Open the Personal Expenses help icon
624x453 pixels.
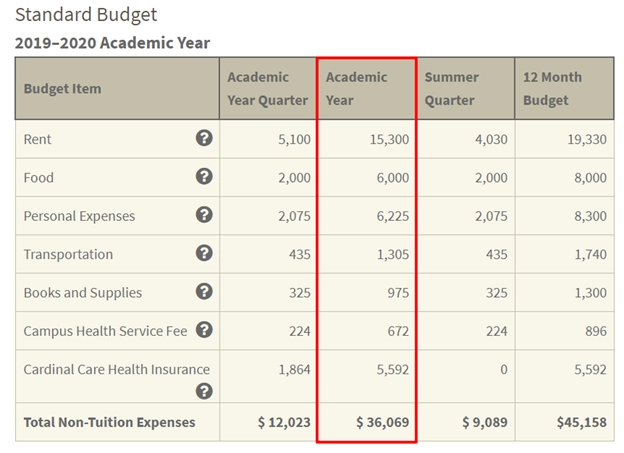[x=204, y=215]
